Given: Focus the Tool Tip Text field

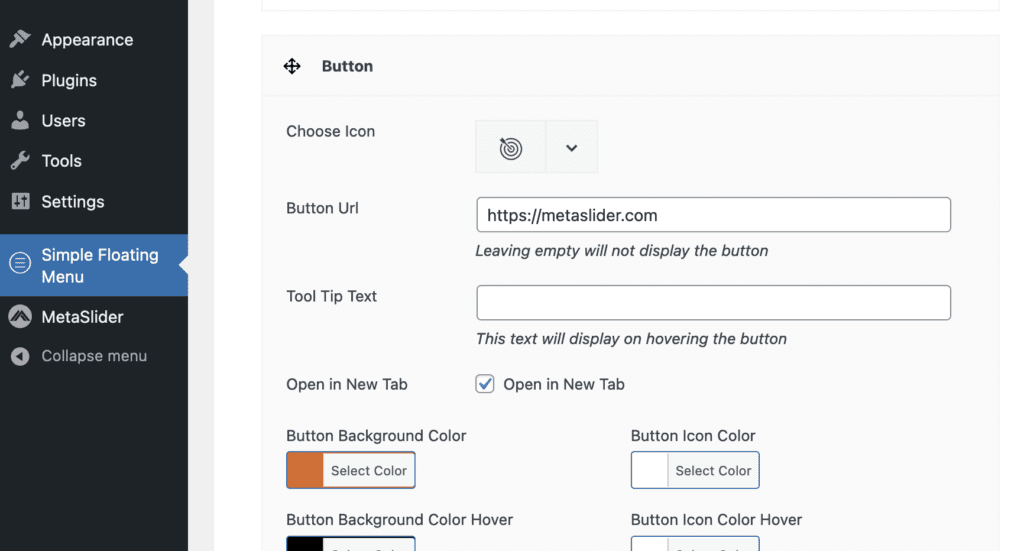Looking at the screenshot, I should 713,303.
